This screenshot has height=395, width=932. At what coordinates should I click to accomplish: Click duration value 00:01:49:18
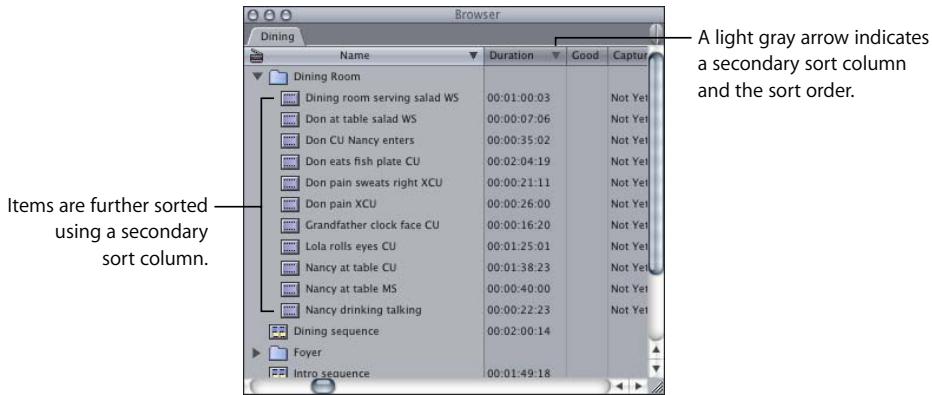click(518, 374)
